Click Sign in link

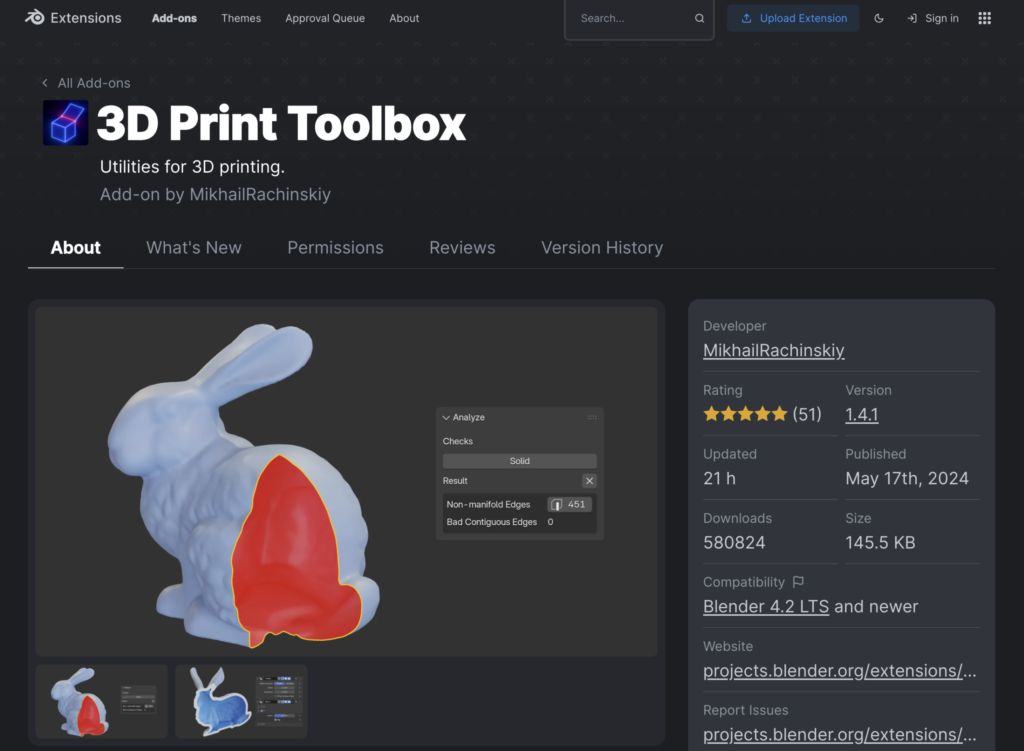coord(933,18)
